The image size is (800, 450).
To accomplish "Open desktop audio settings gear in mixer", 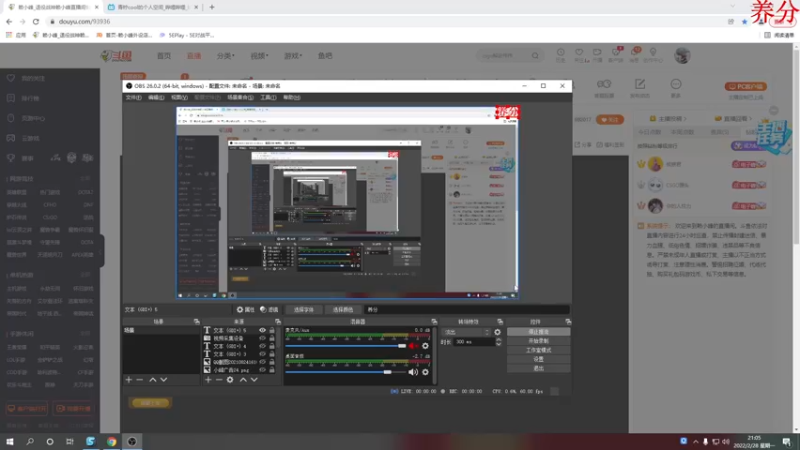I will (x=425, y=372).
